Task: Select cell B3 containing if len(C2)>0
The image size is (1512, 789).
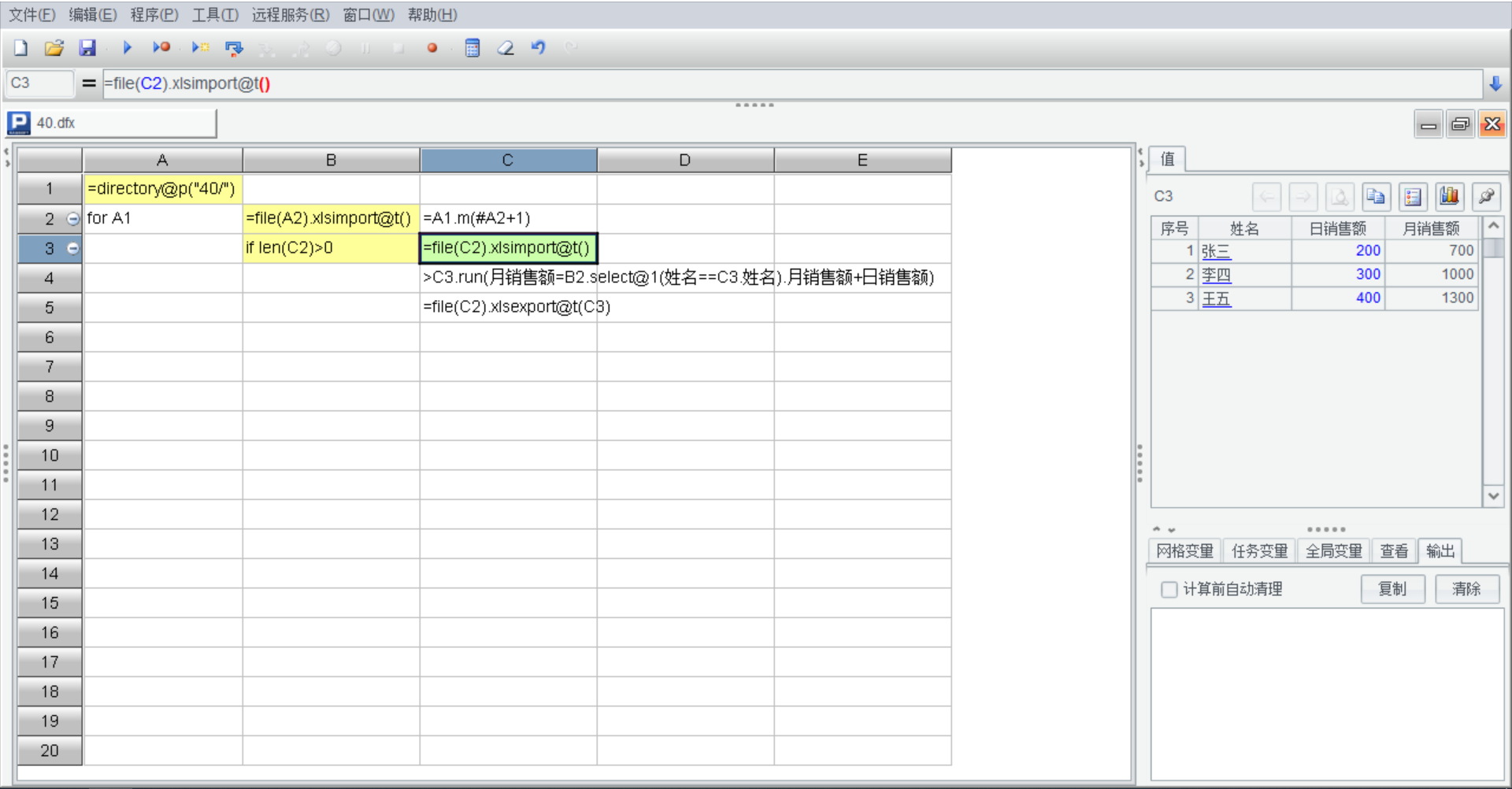Action: pos(331,248)
